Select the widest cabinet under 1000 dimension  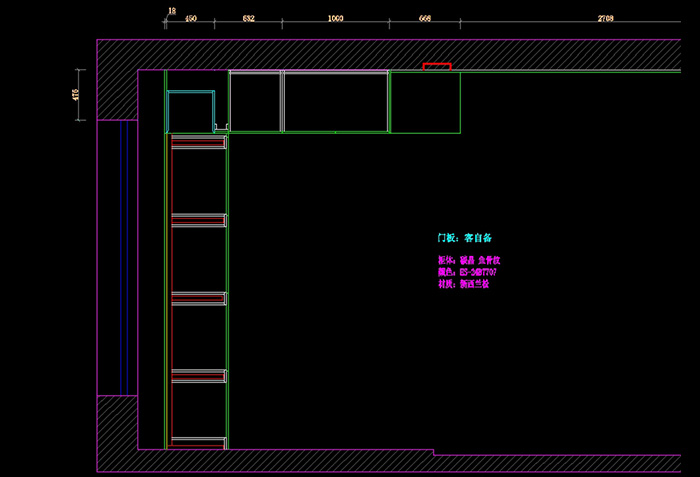tap(336, 101)
